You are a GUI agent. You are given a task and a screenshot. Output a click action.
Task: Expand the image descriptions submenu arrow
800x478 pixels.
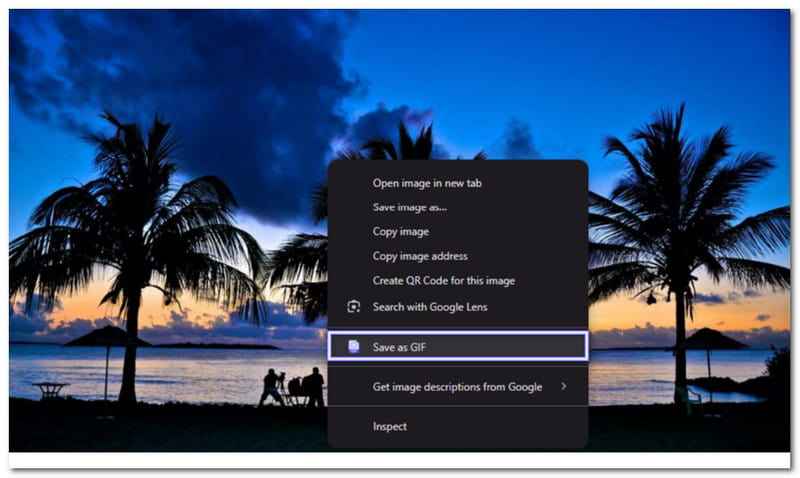tap(563, 386)
